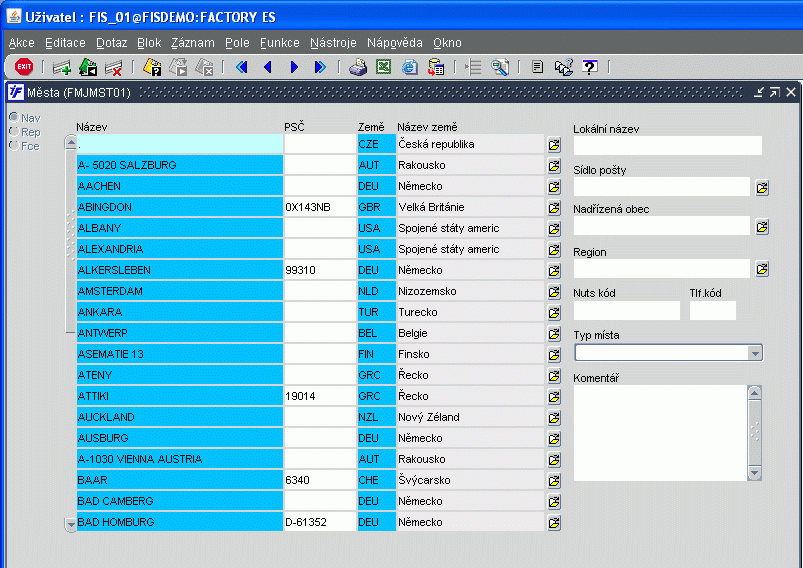Viewport: 803px width, 568px height.
Task: Open the Blok menu
Action: 149,43
